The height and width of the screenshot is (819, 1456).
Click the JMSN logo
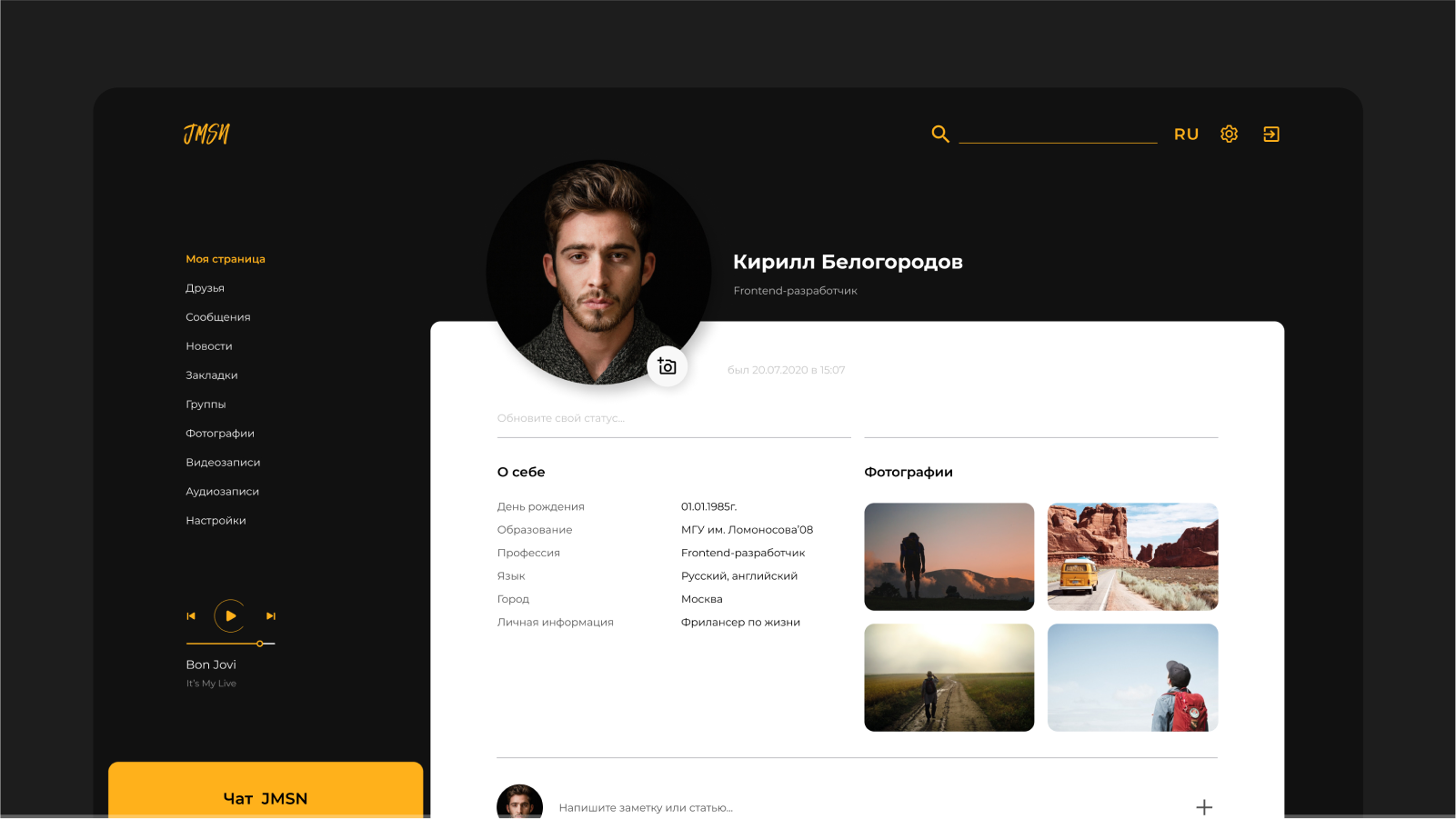click(206, 135)
